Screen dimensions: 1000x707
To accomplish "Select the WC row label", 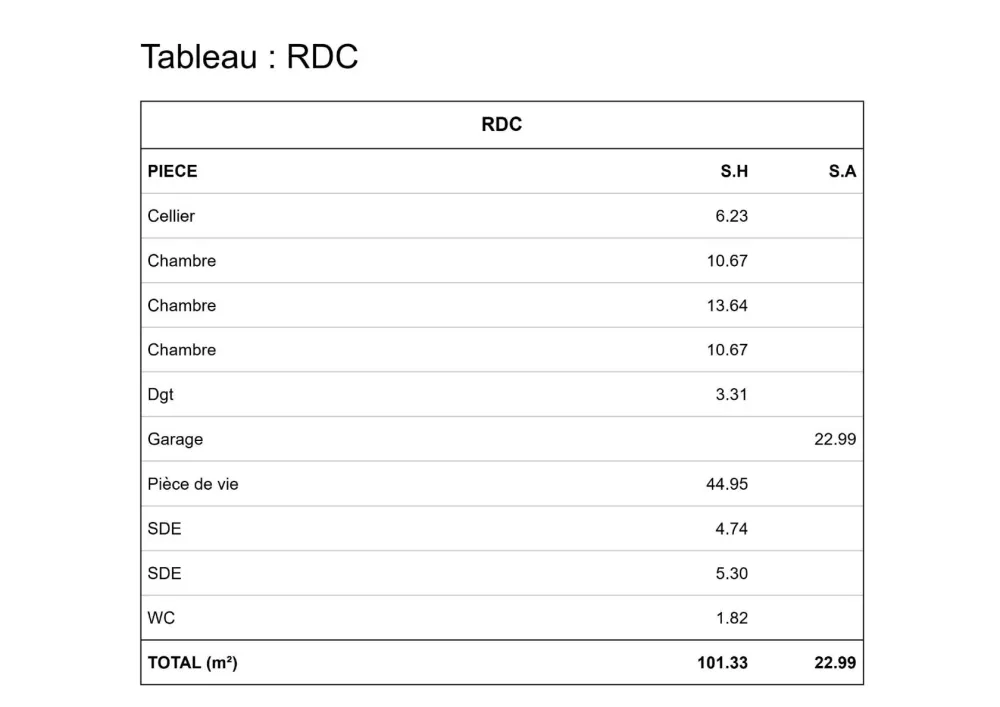I will pyautogui.click(x=161, y=618).
